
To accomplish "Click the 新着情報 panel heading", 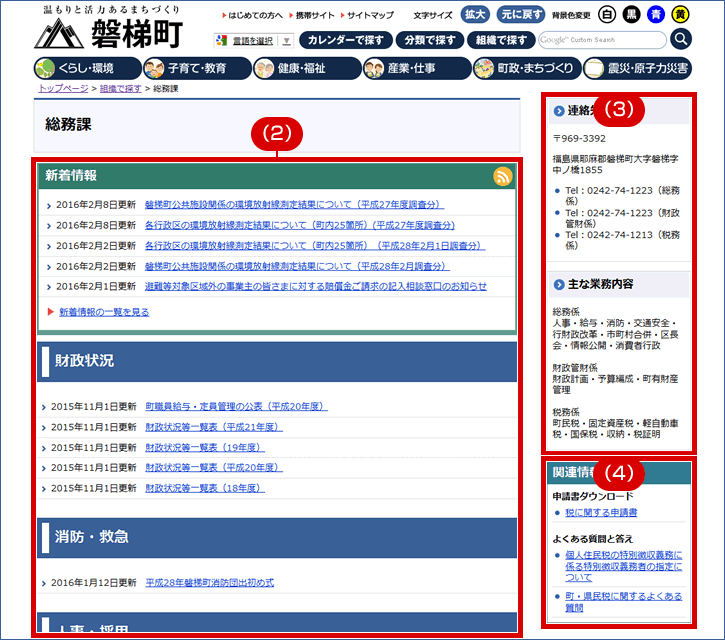I will [71, 176].
